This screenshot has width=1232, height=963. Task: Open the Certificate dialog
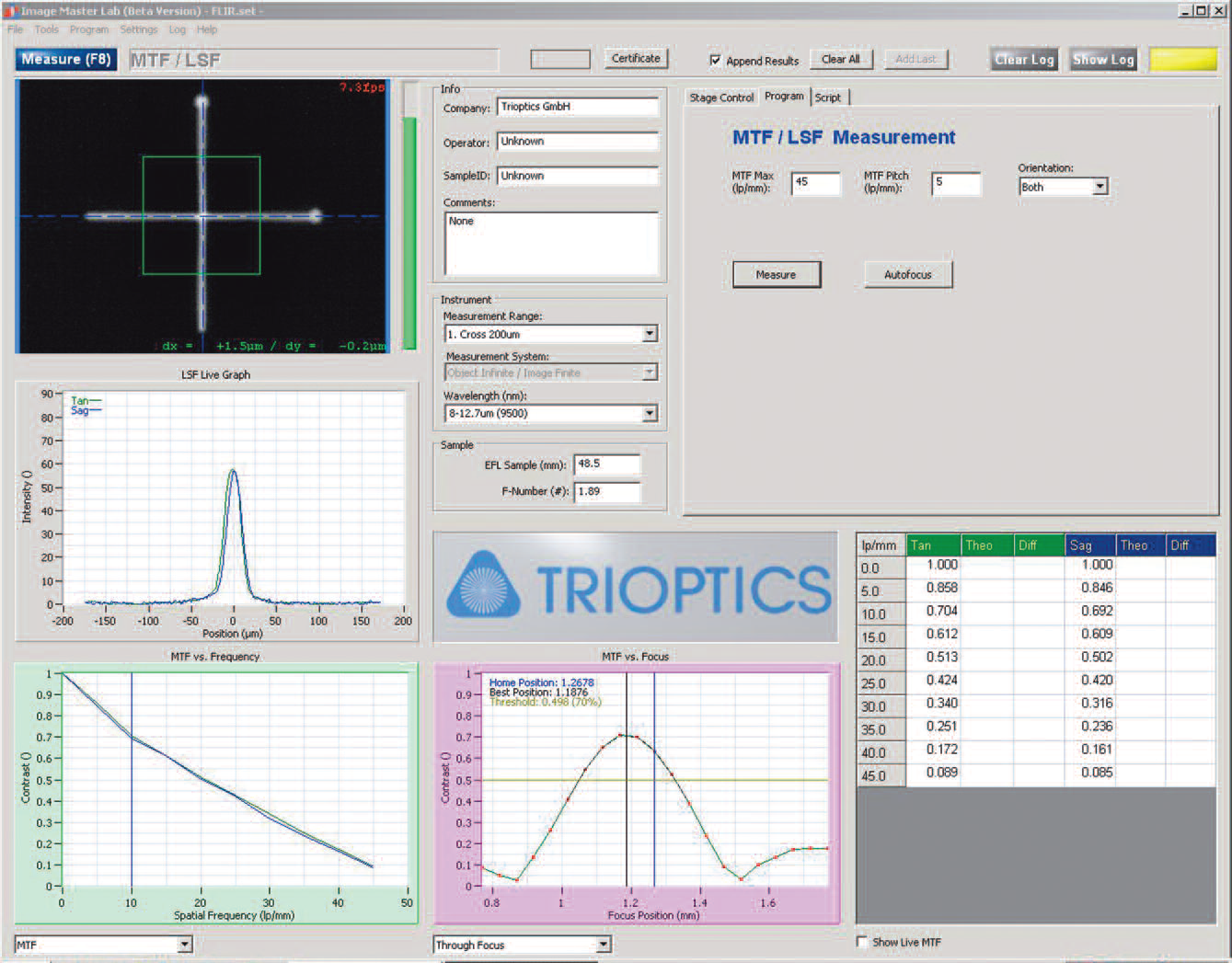click(x=636, y=58)
